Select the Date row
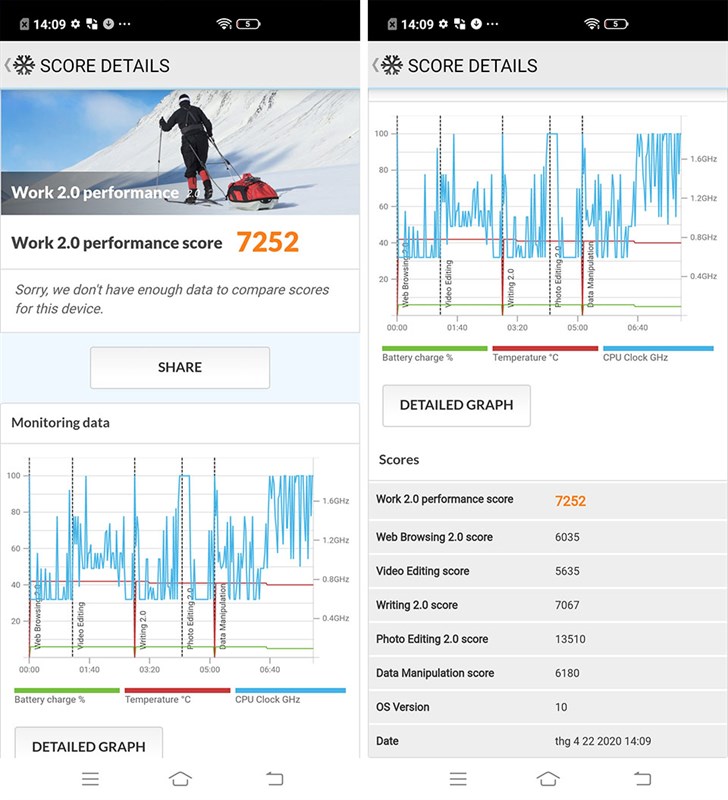Image resolution: width=728 pixels, height=800 pixels. click(548, 741)
